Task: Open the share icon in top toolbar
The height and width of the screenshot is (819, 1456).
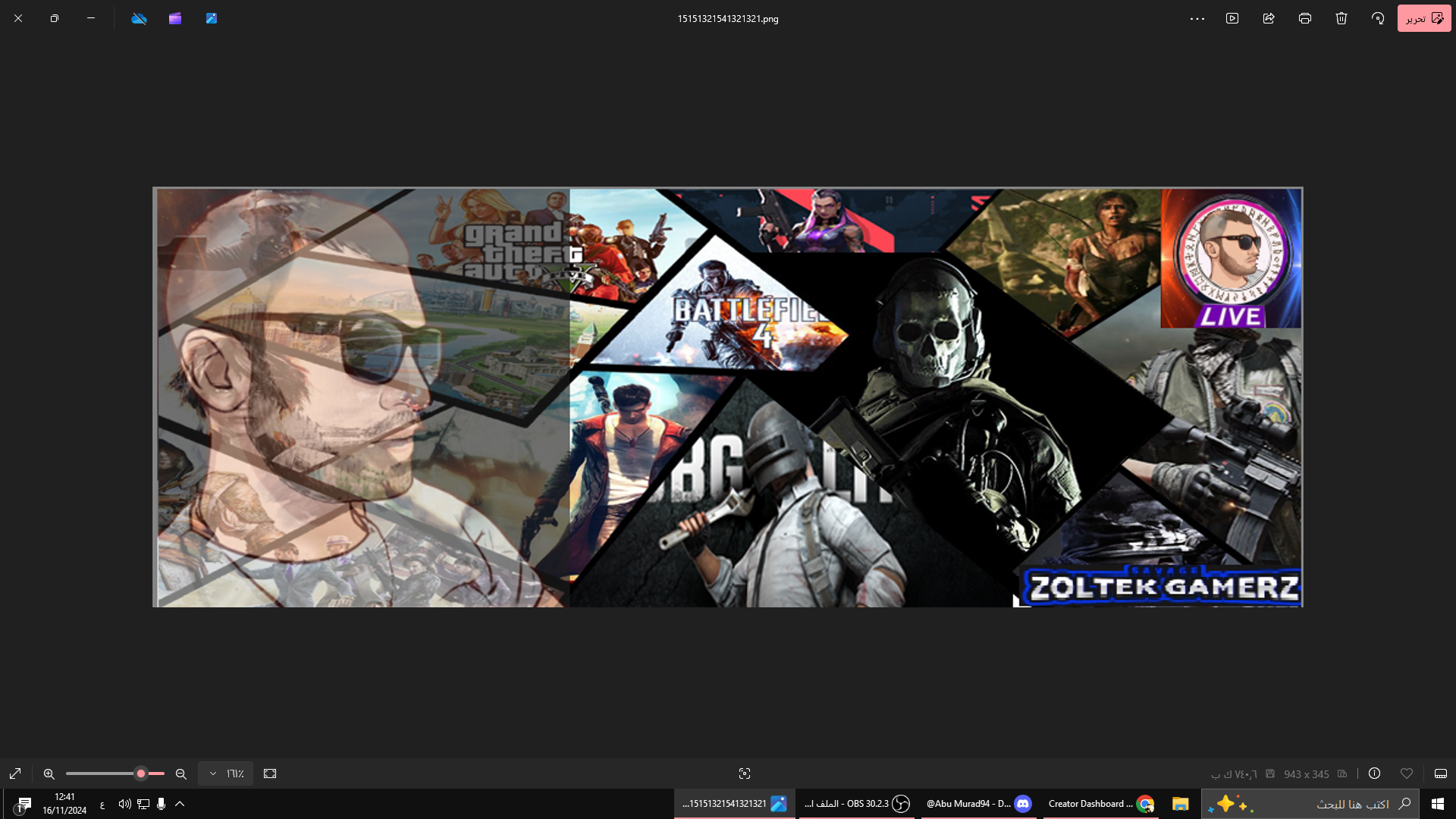Action: coord(1269,18)
